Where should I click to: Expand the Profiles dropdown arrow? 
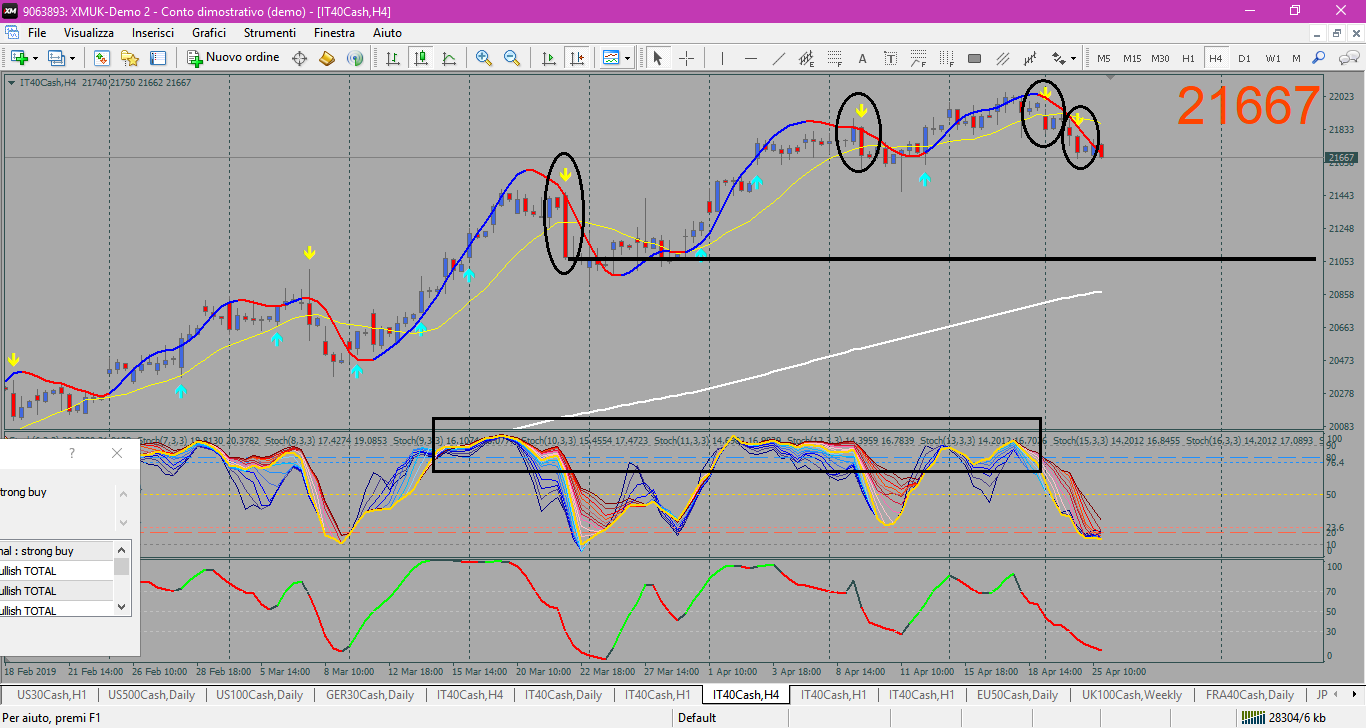pos(72,58)
